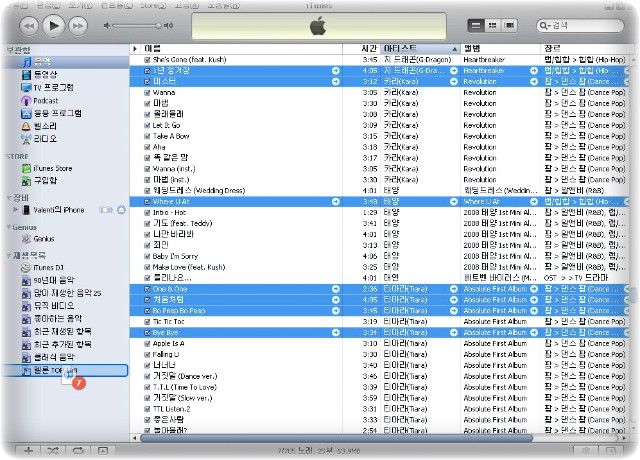
Task: Expand the iPhone device tree
Action: coord(16,210)
